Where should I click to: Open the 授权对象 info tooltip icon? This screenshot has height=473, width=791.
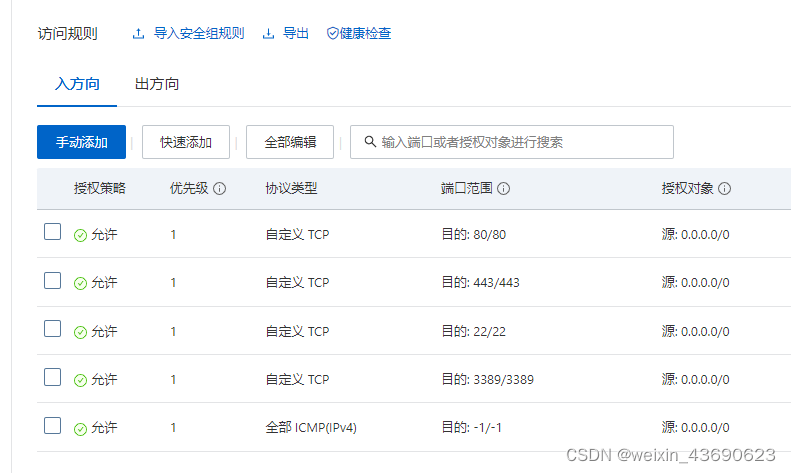click(x=724, y=189)
